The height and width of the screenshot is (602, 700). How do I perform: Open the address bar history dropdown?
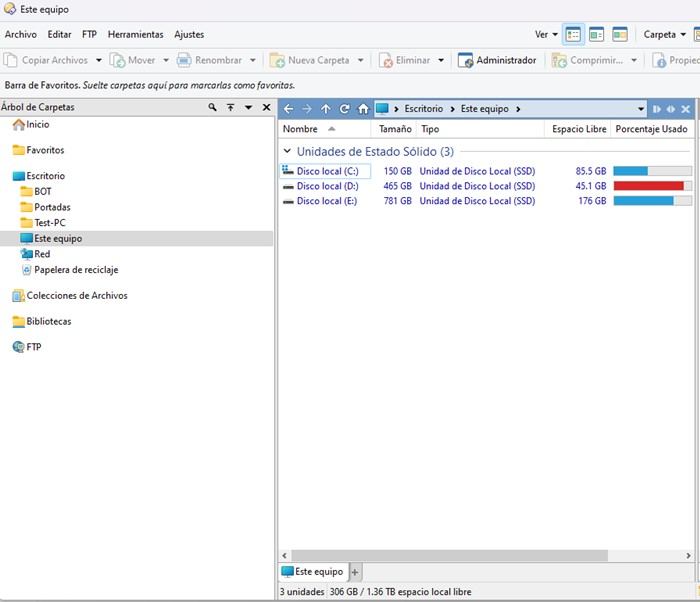pyautogui.click(x=641, y=109)
